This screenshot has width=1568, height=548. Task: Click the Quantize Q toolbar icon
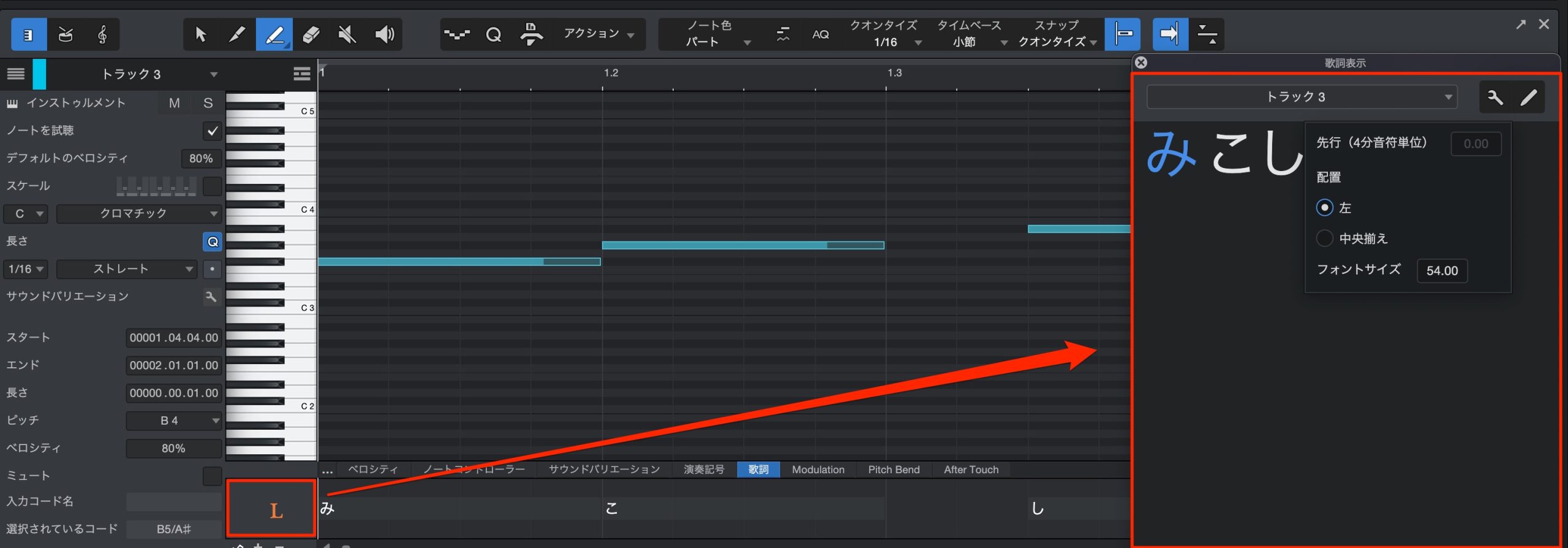(494, 34)
